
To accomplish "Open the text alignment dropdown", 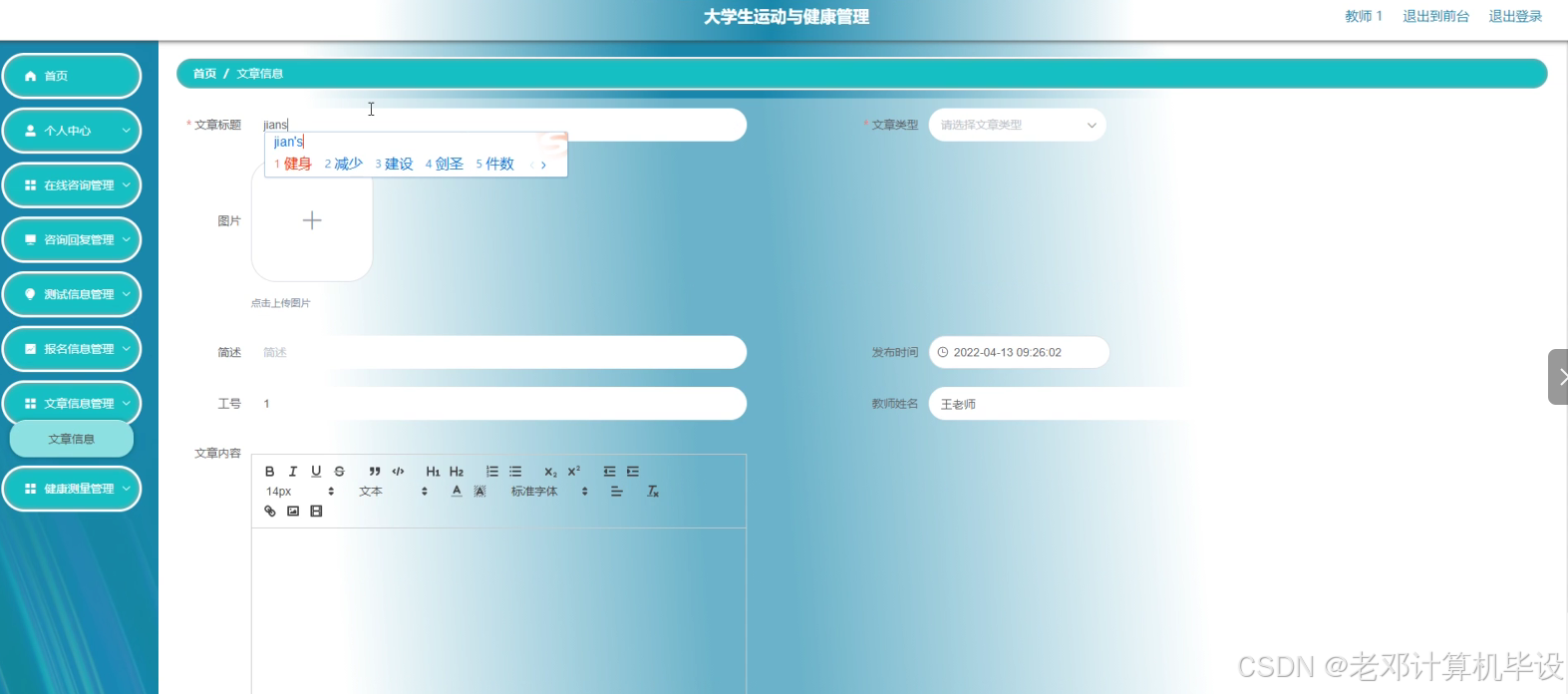I will tap(617, 492).
